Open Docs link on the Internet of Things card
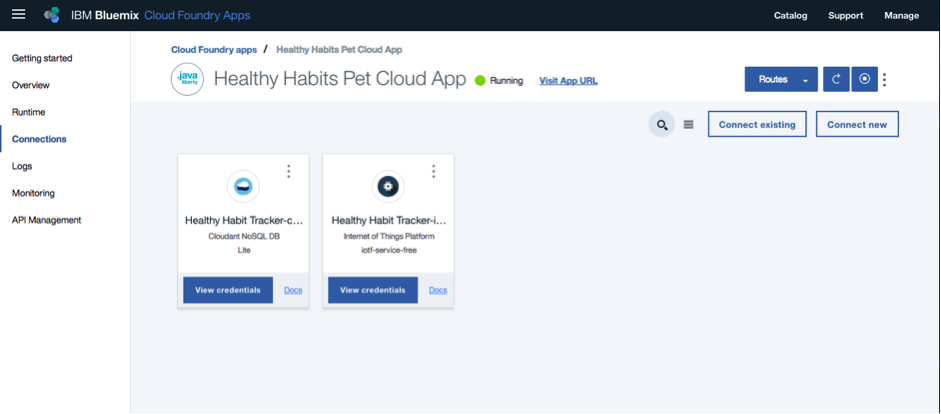This screenshot has width=941, height=414. pyautogui.click(x=438, y=290)
